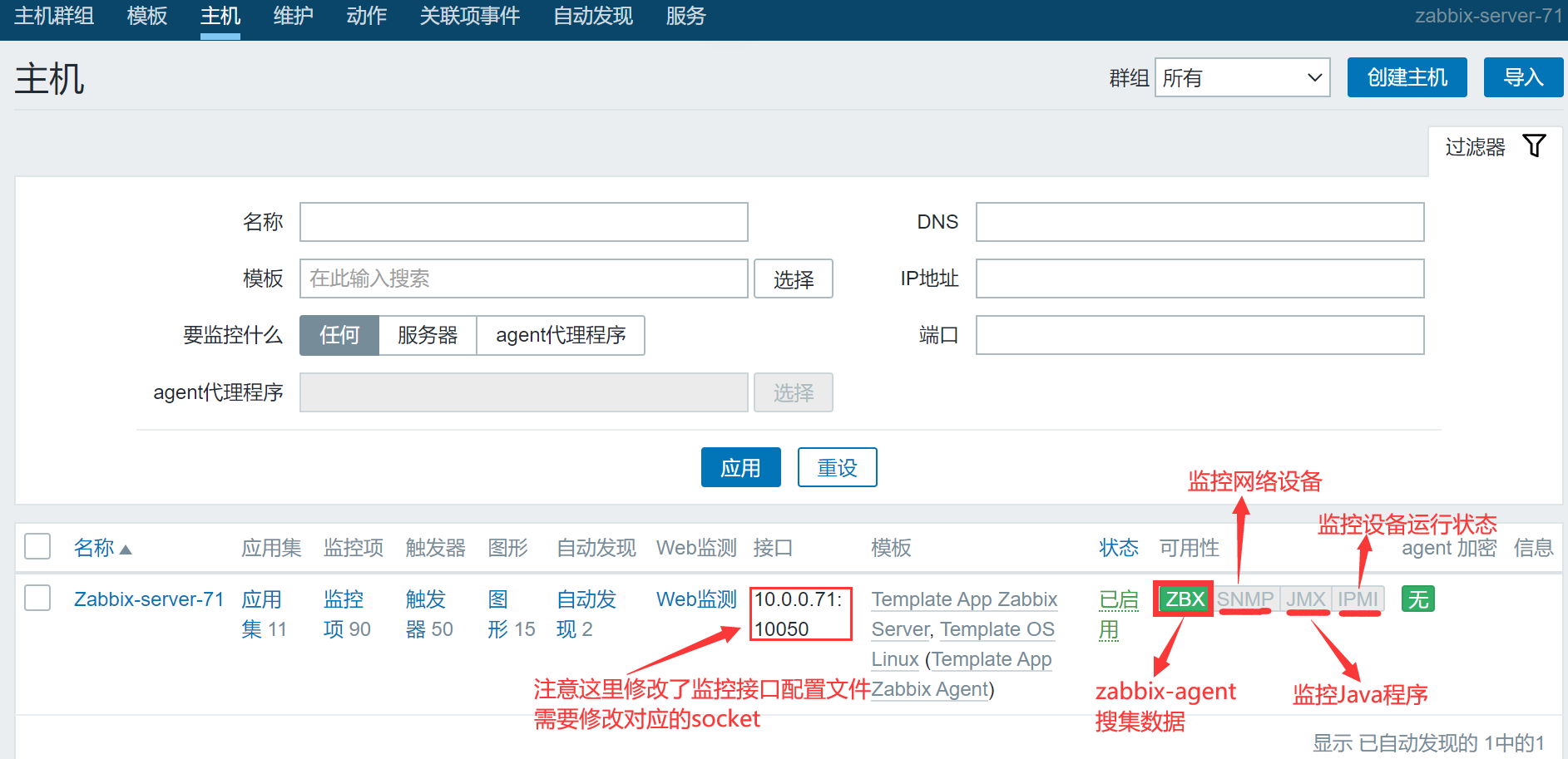Open the 主机群组 menu item
Screen dimensions: 1568x759
[54, 16]
